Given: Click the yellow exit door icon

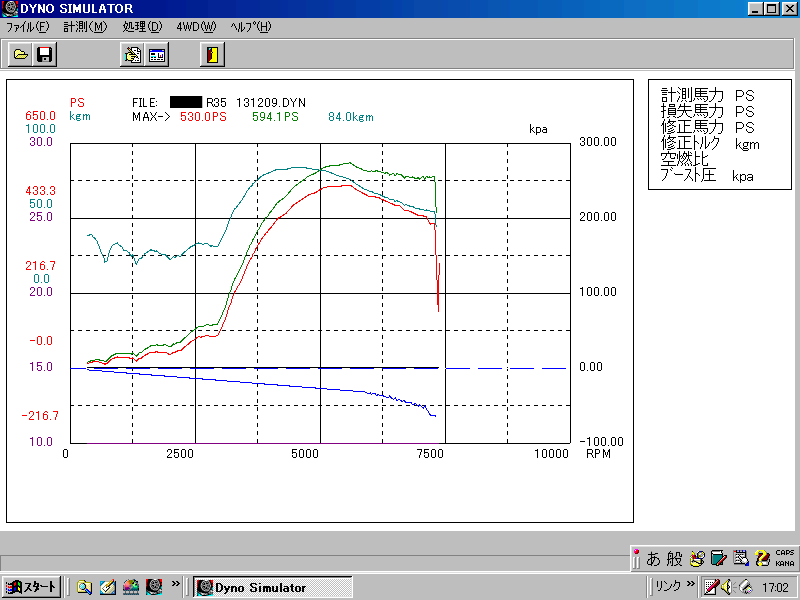Looking at the screenshot, I should point(211,55).
